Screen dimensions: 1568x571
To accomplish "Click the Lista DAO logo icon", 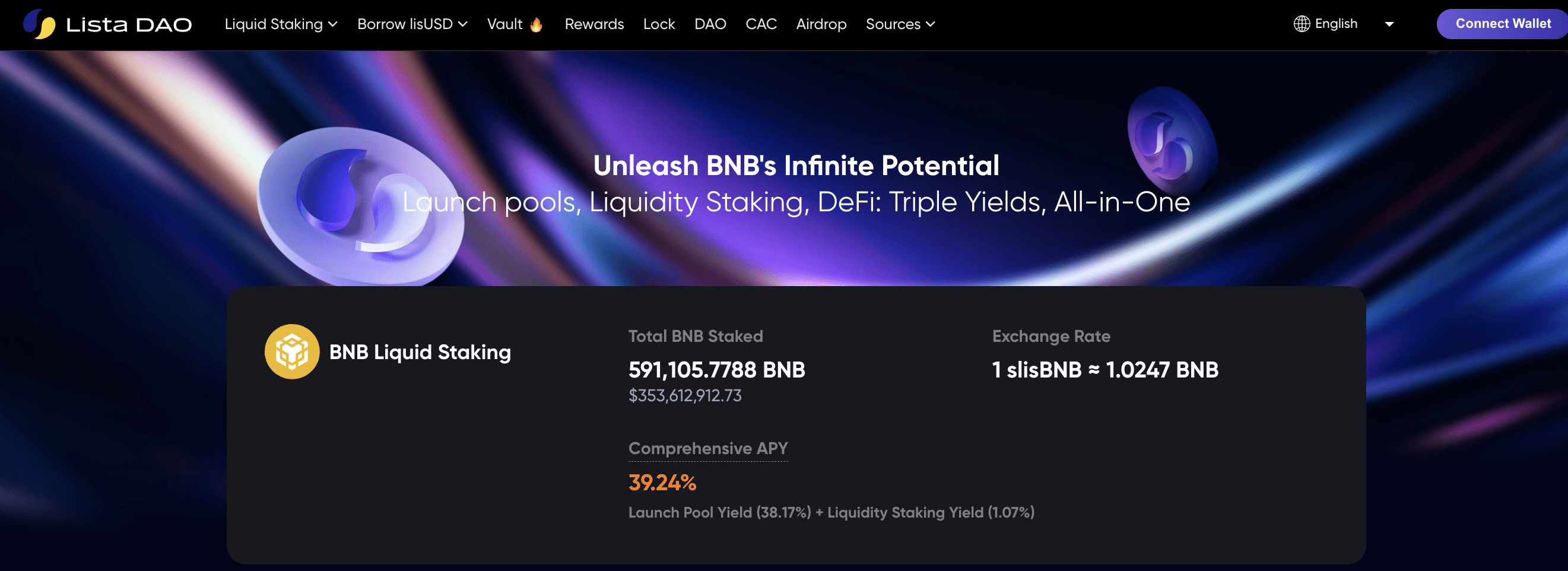I will 39,24.
